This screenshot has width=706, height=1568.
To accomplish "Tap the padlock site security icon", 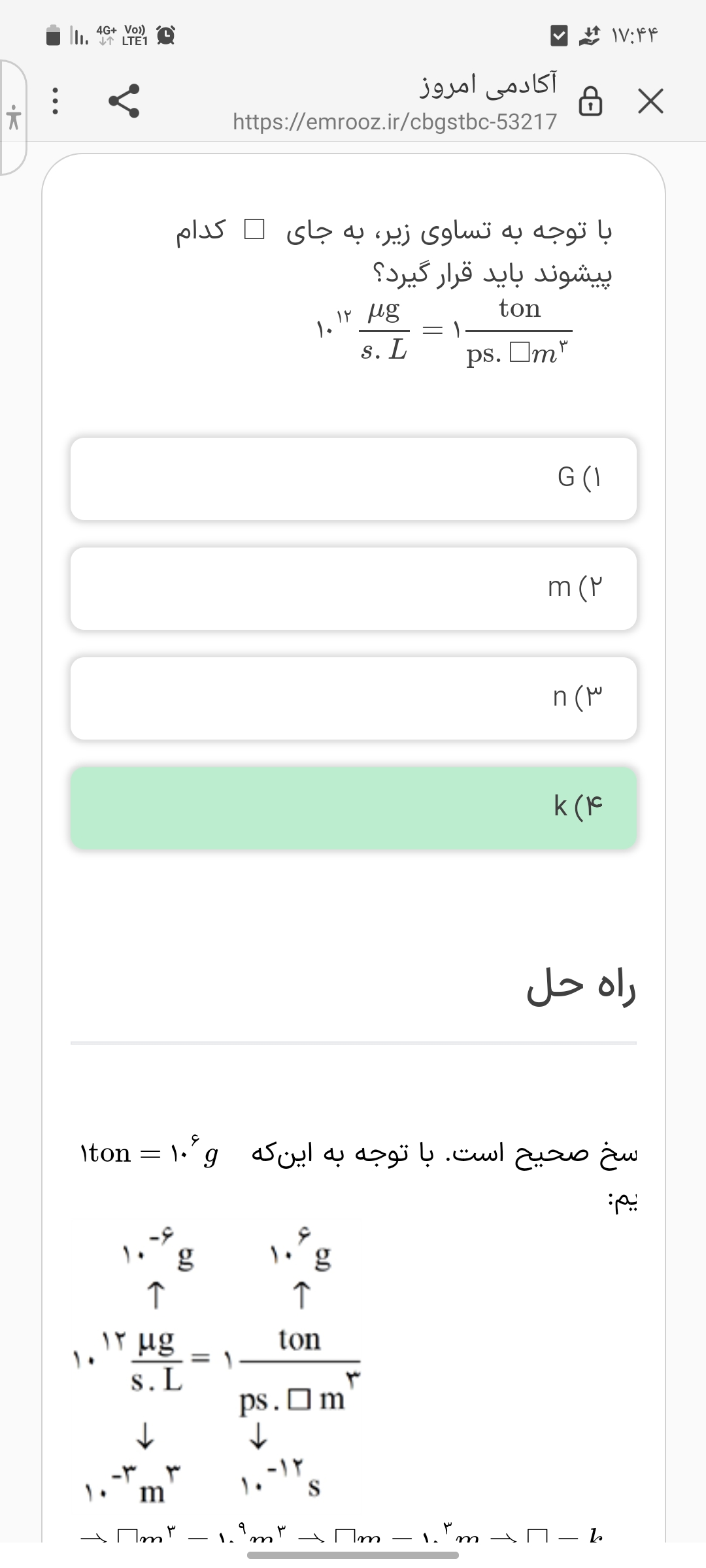I will pos(590,102).
